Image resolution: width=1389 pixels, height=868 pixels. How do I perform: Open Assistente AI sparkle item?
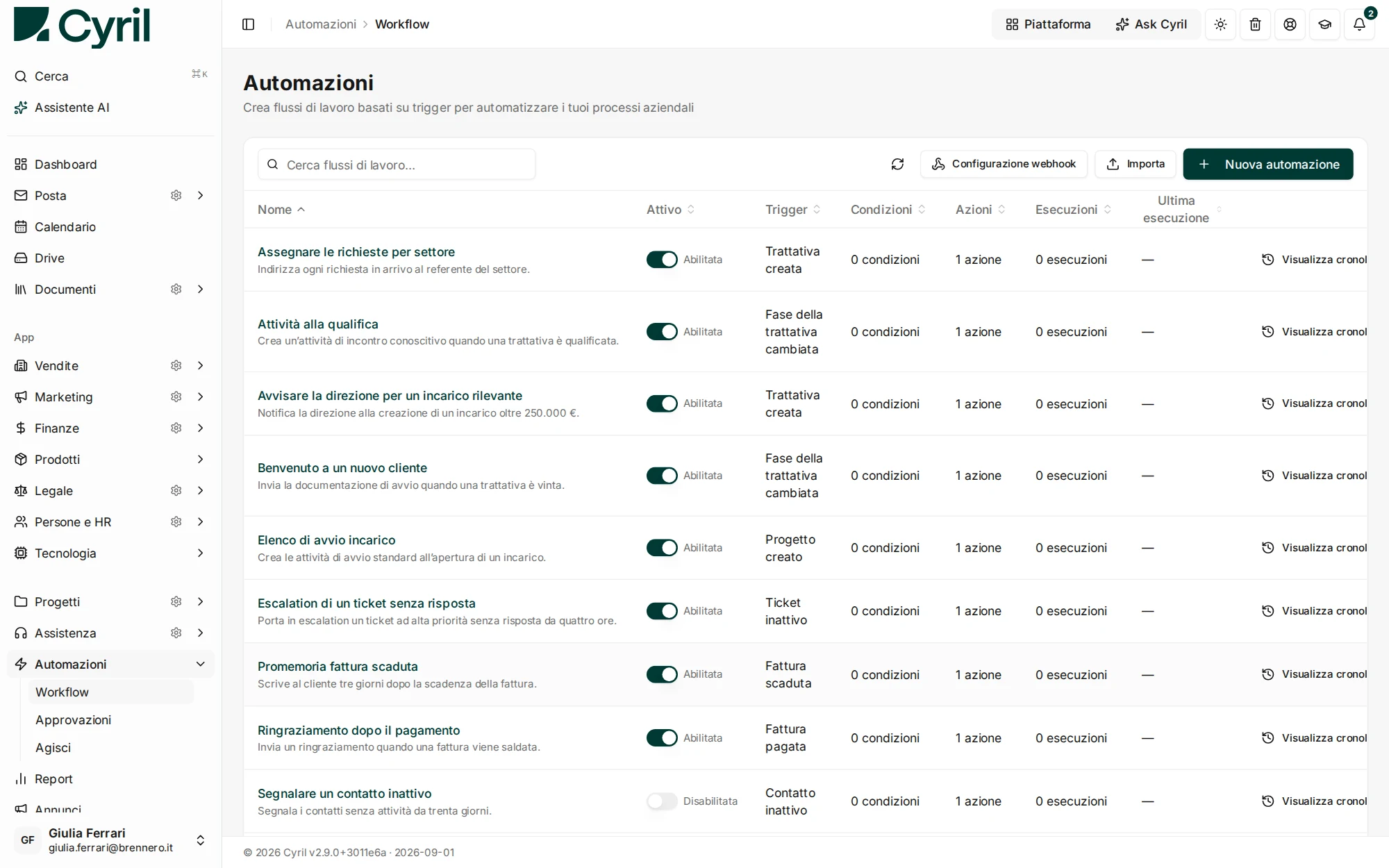[x=111, y=108]
